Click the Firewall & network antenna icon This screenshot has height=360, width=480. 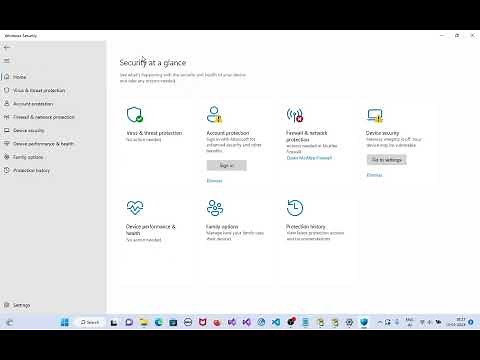[x=295, y=115]
